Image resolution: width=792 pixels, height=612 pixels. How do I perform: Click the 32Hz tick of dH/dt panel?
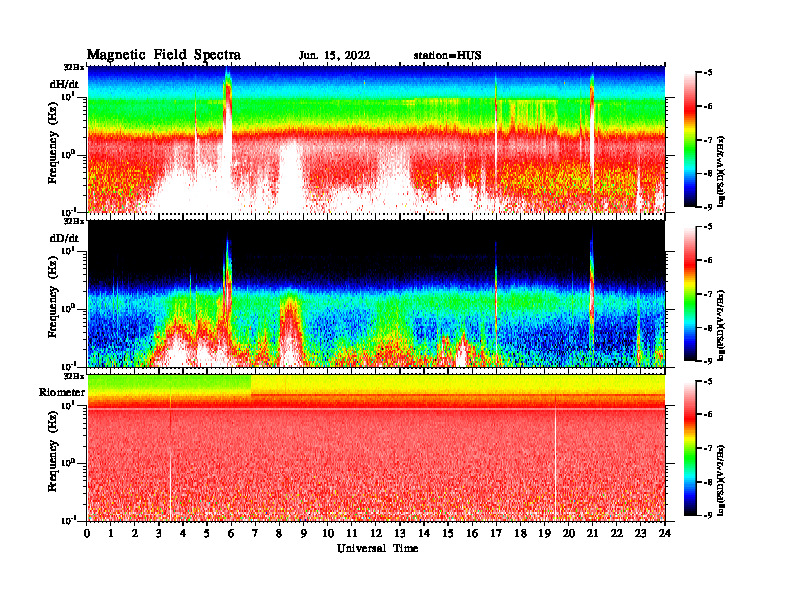click(73, 66)
